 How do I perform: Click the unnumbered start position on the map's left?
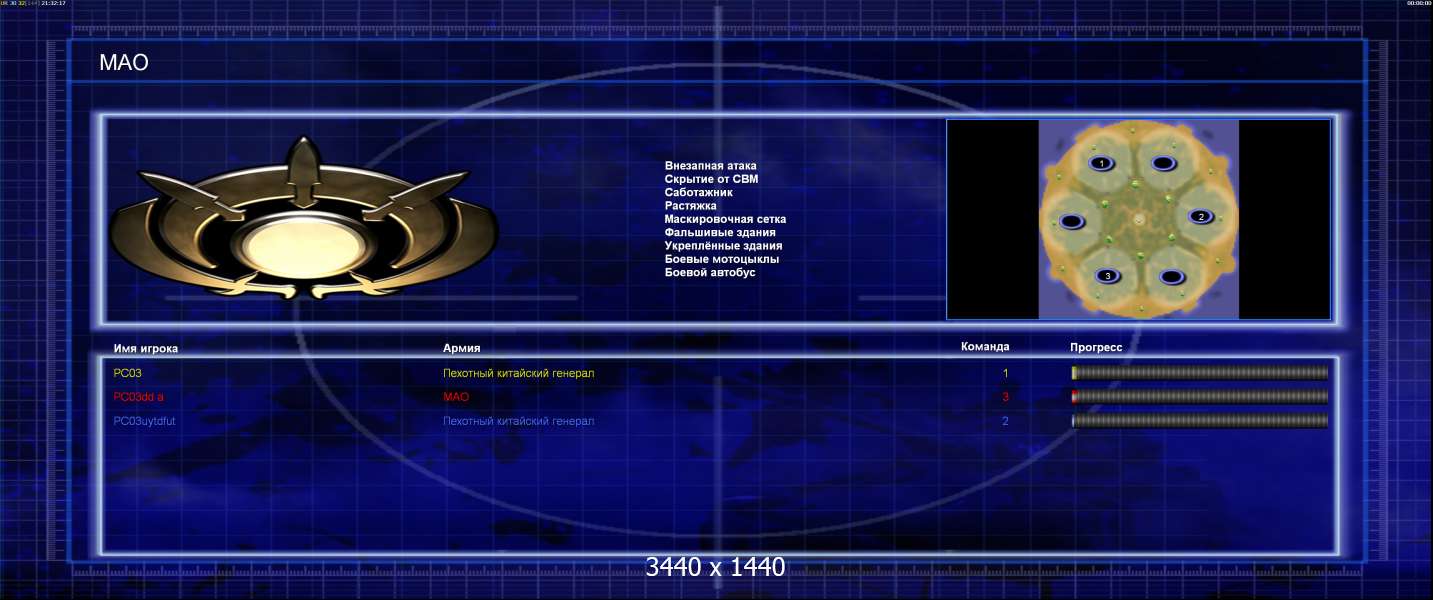[1071, 221]
